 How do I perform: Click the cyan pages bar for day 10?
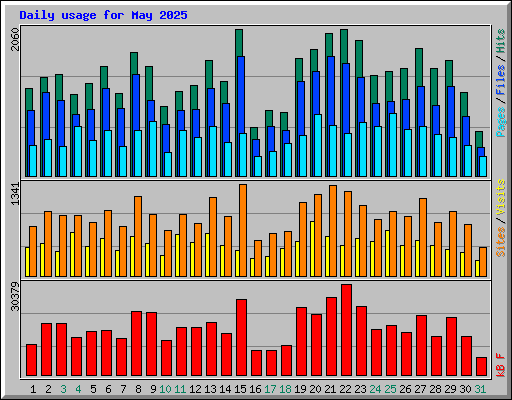coord(168,164)
